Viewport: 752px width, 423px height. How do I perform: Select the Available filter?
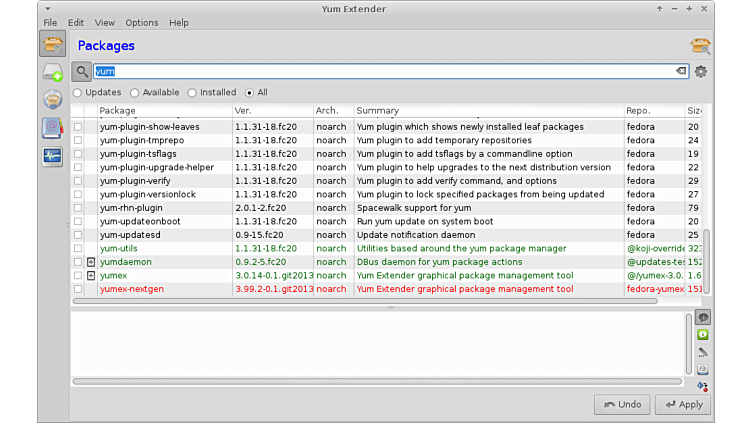coord(155,93)
